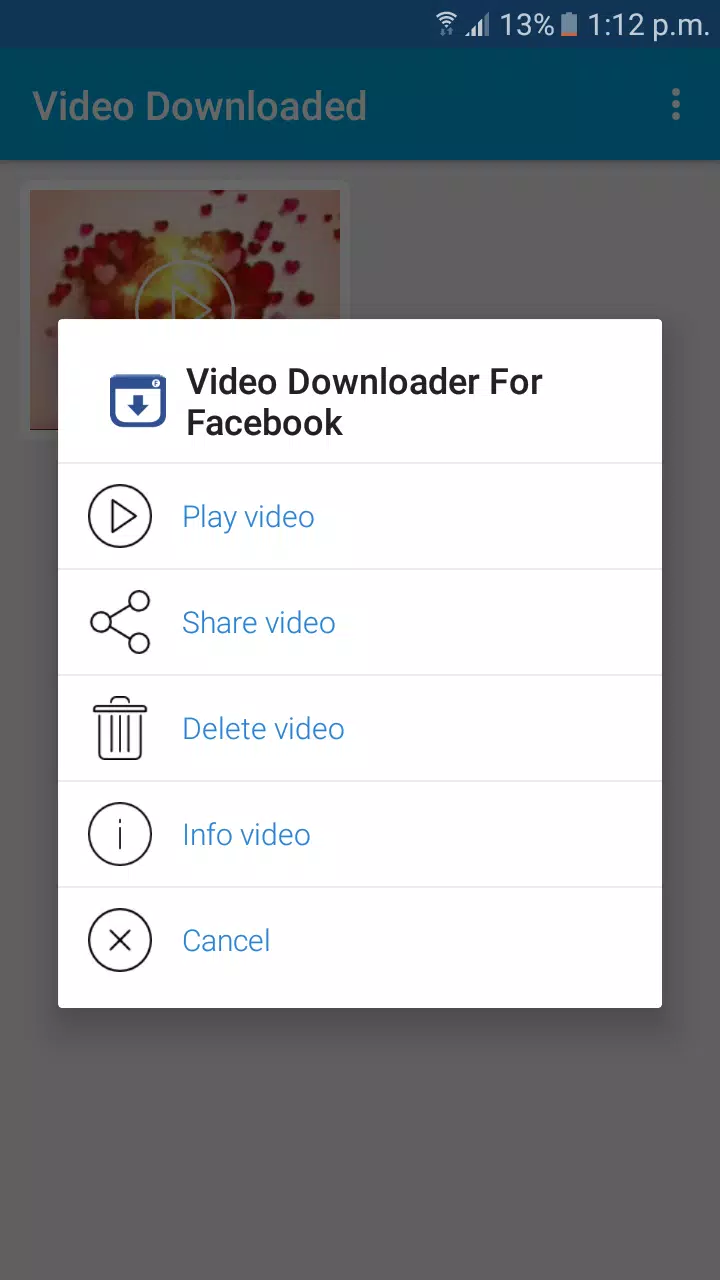Viewport: 720px width, 1280px height.
Task: Tap the Video Downloader For Facebook heading
Action: tap(364, 402)
